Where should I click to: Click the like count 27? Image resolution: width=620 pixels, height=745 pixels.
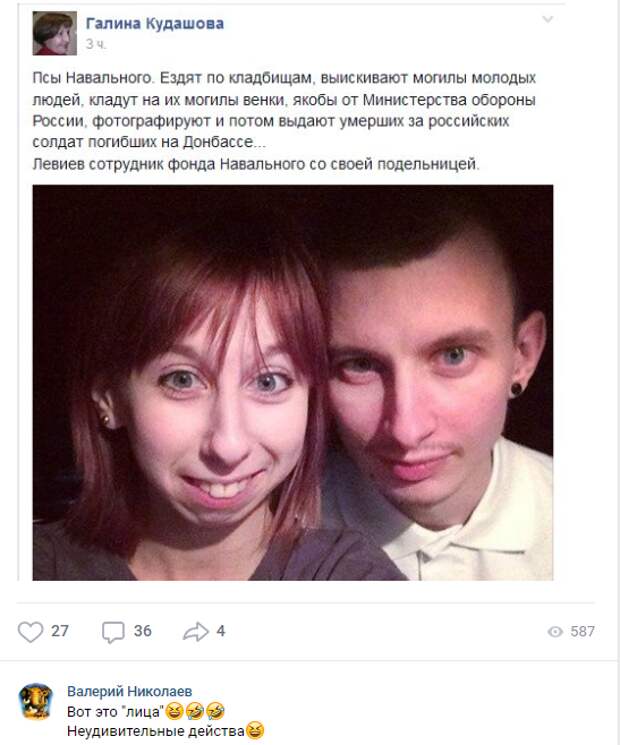click(x=60, y=631)
